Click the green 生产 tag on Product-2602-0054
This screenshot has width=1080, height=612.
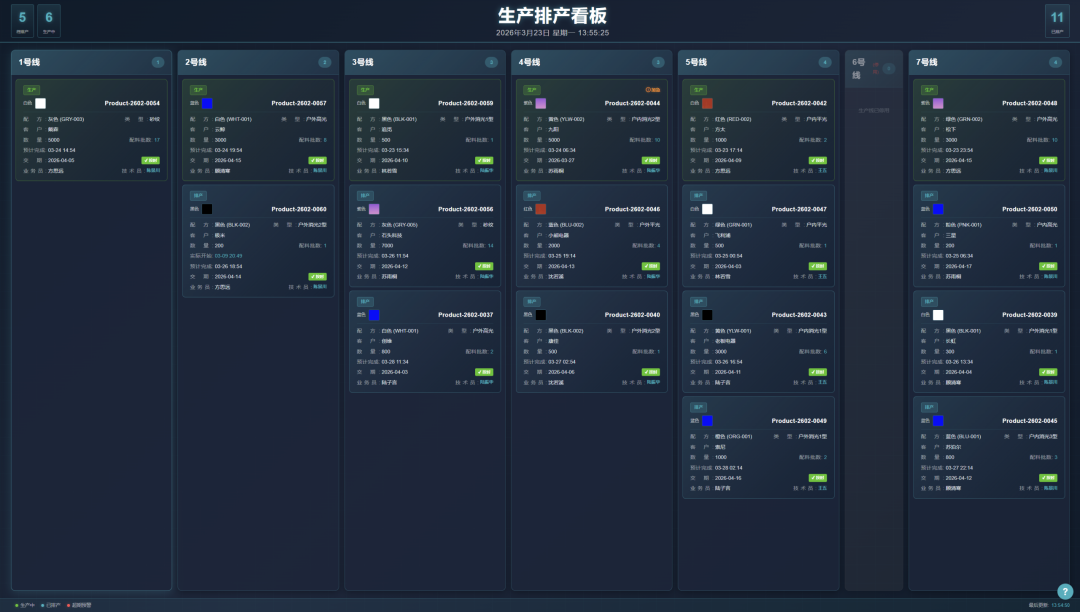click(31, 90)
